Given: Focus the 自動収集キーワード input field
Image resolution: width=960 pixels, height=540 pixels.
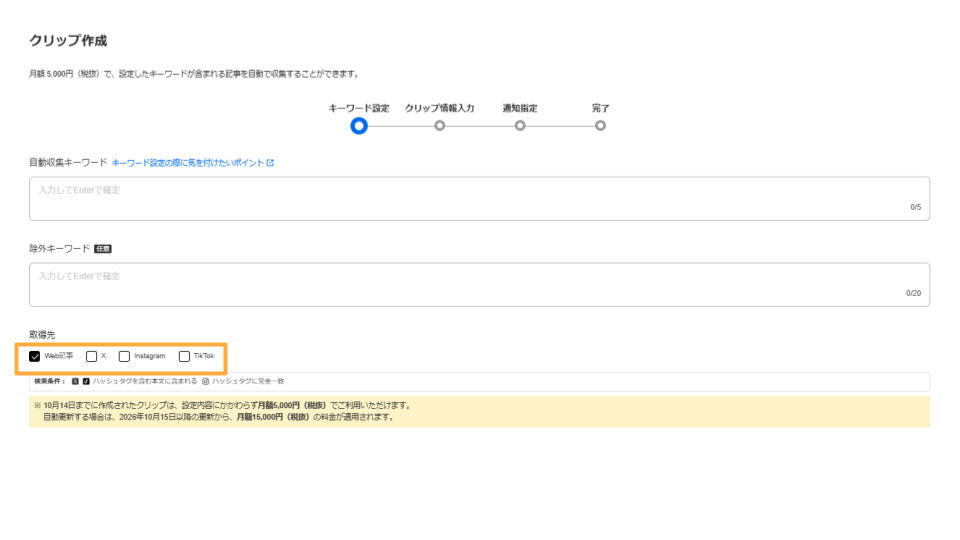Looking at the screenshot, I should tap(479, 199).
